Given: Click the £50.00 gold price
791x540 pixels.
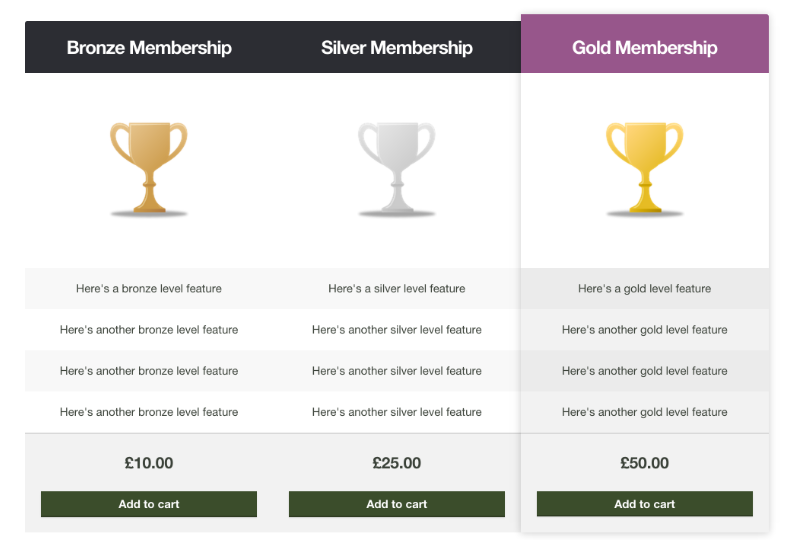Looking at the screenshot, I should [x=645, y=463].
